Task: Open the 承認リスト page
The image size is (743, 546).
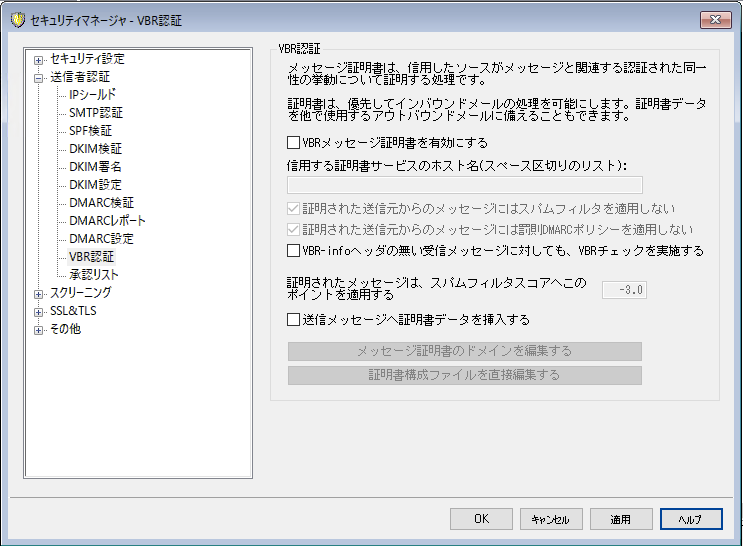Action: point(94,275)
